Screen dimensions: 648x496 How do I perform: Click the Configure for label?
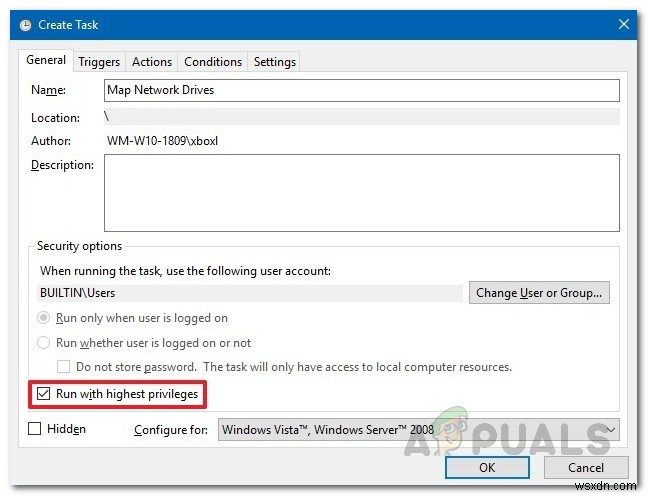(x=171, y=430)
